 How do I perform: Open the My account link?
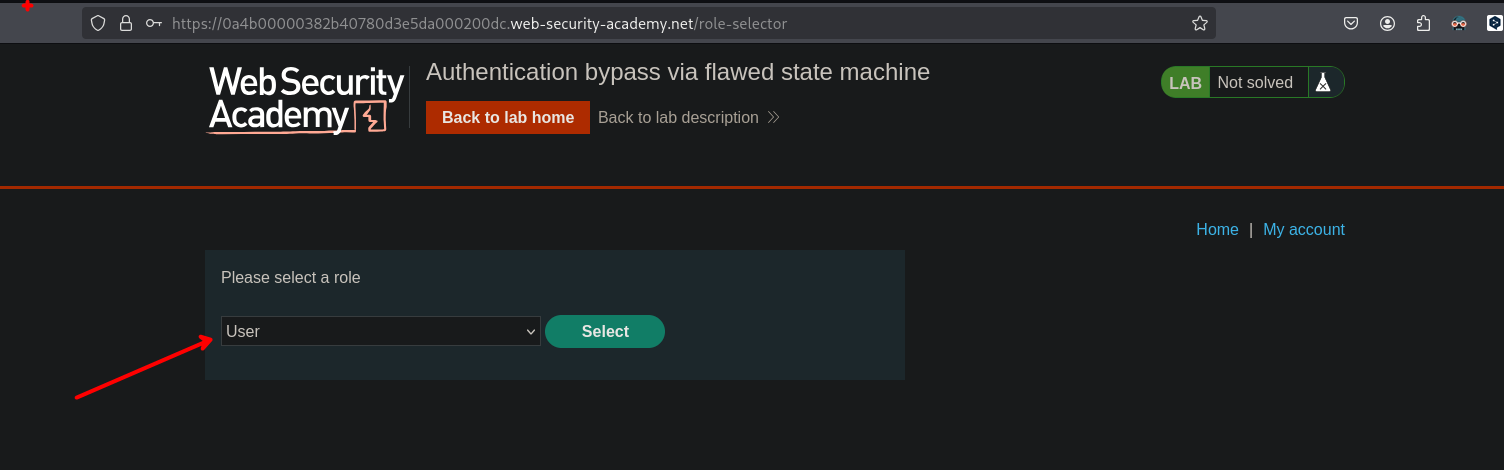pyautogui.click(x=1303, y=229)
